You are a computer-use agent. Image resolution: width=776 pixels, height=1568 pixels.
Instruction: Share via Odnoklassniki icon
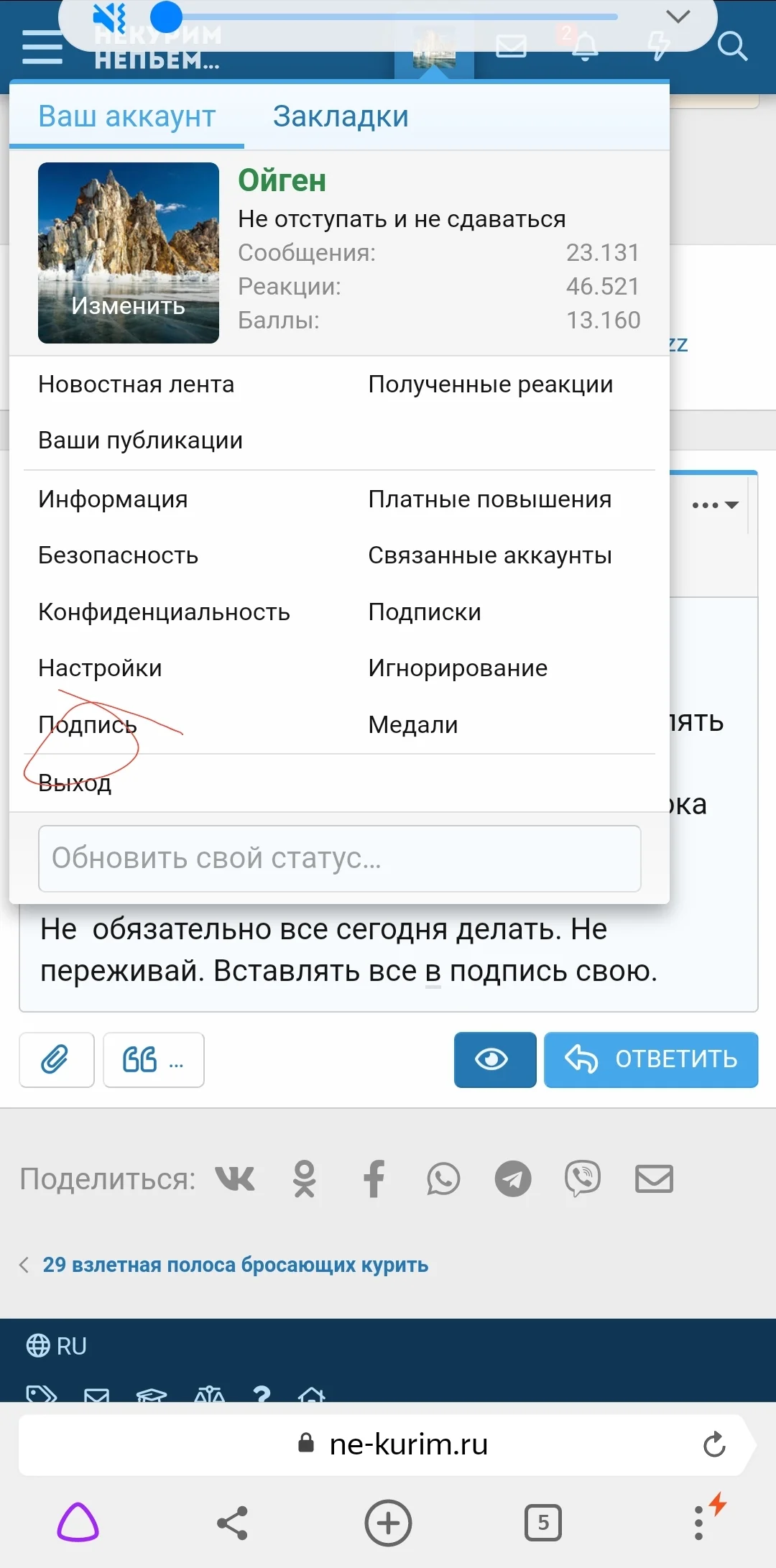coord(305,1179)
